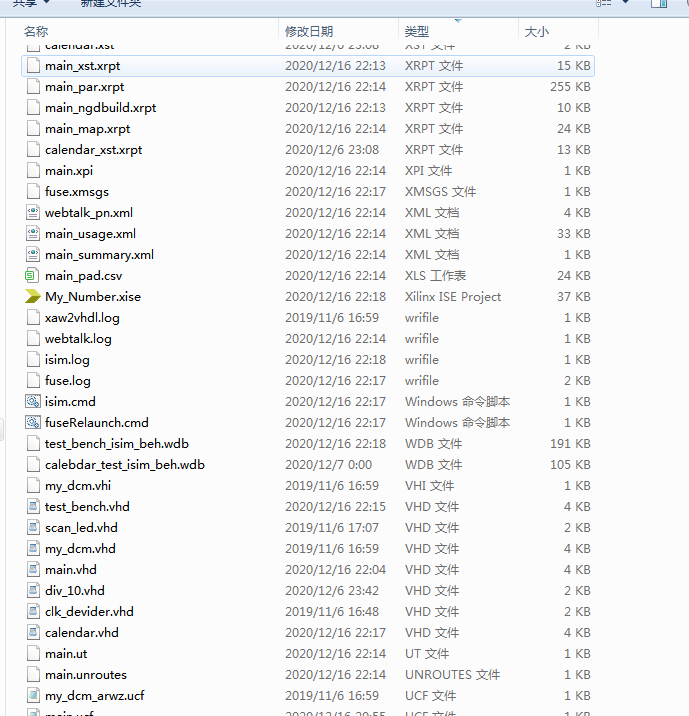Viewport: 689px width, 716px height.
Task: Select the file name main.ut
Action: (66, 654)
